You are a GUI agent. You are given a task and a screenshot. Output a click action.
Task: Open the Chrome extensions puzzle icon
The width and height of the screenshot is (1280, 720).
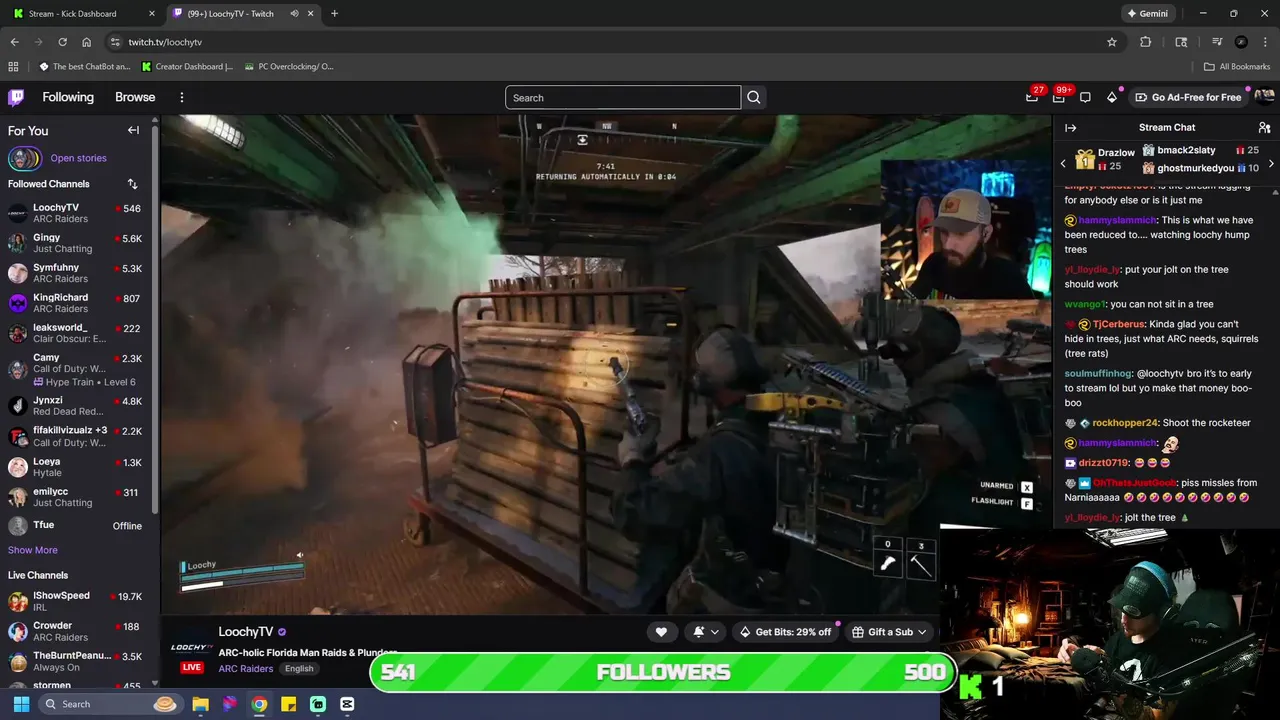pyautogui.click(x=1146, y=42)
